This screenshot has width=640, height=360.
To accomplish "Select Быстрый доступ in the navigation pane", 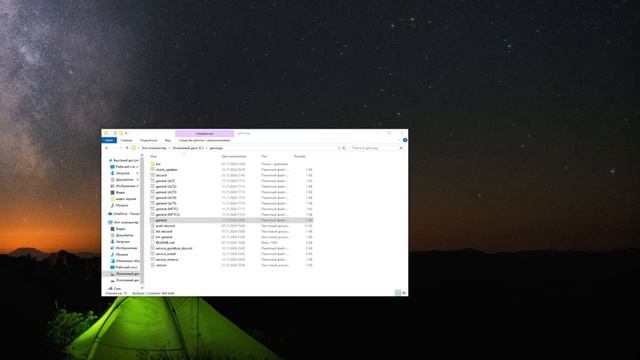I will (125, 160).
